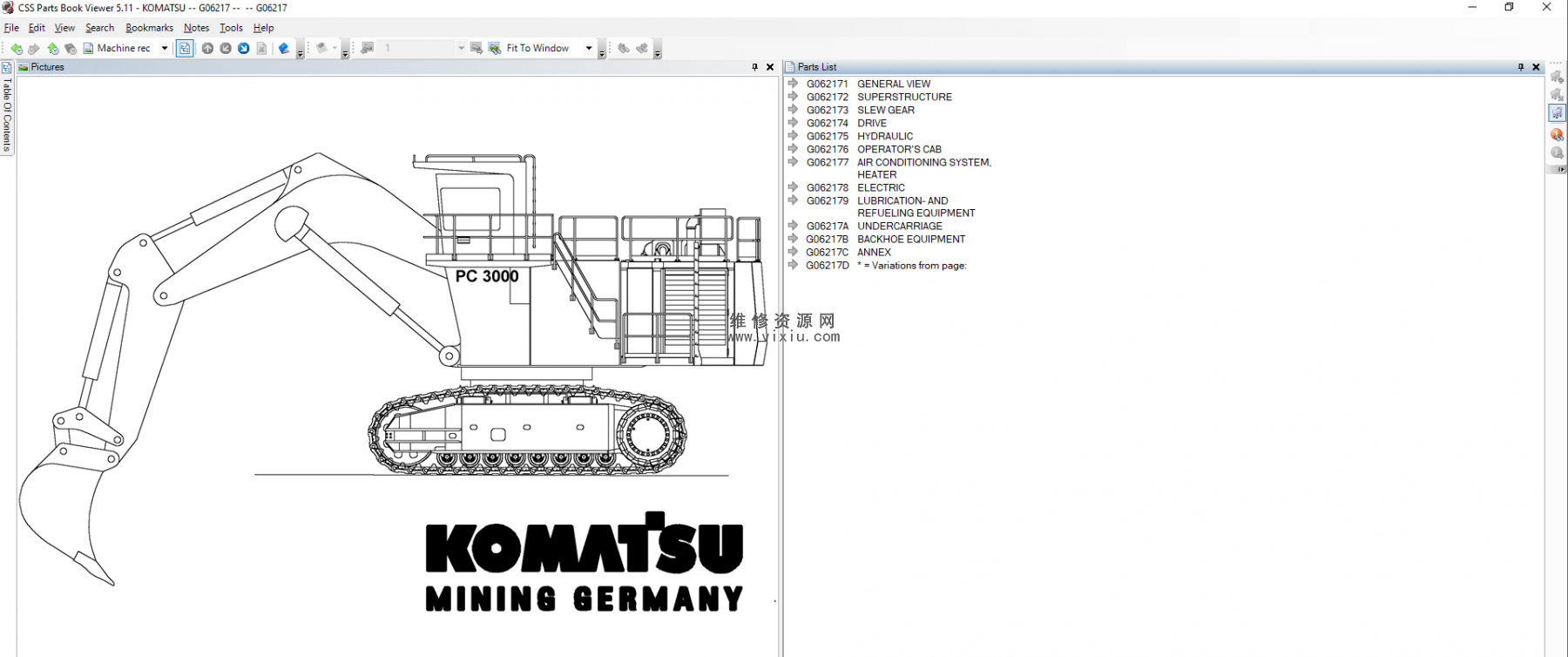Click the remove from cart icon in right sidebar
This screenshot has height=657, width=1568.
click(x=1558, y=95)
